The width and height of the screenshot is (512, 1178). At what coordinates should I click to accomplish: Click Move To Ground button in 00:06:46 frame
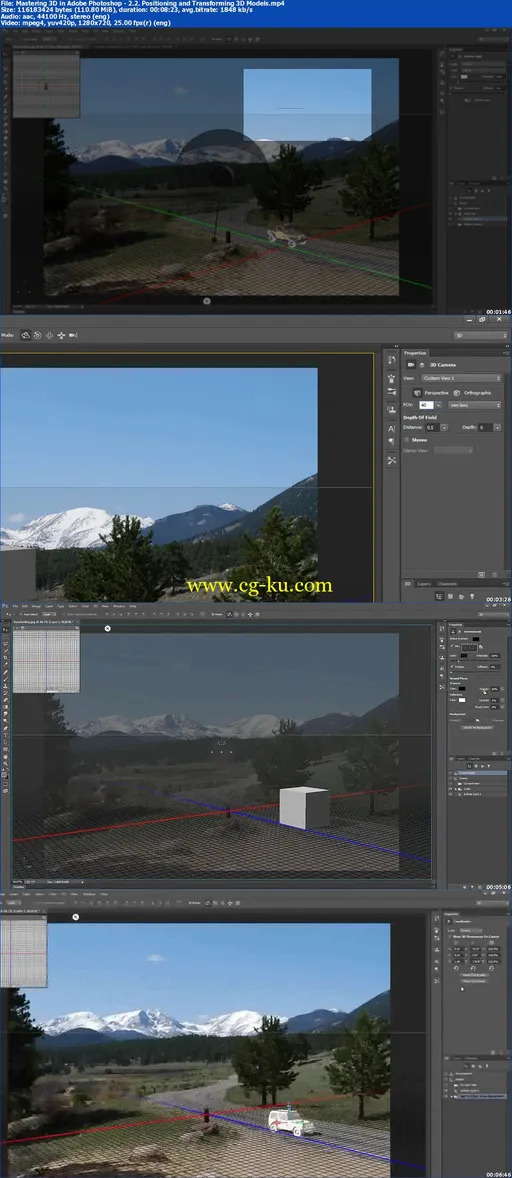tap(474, 981)
